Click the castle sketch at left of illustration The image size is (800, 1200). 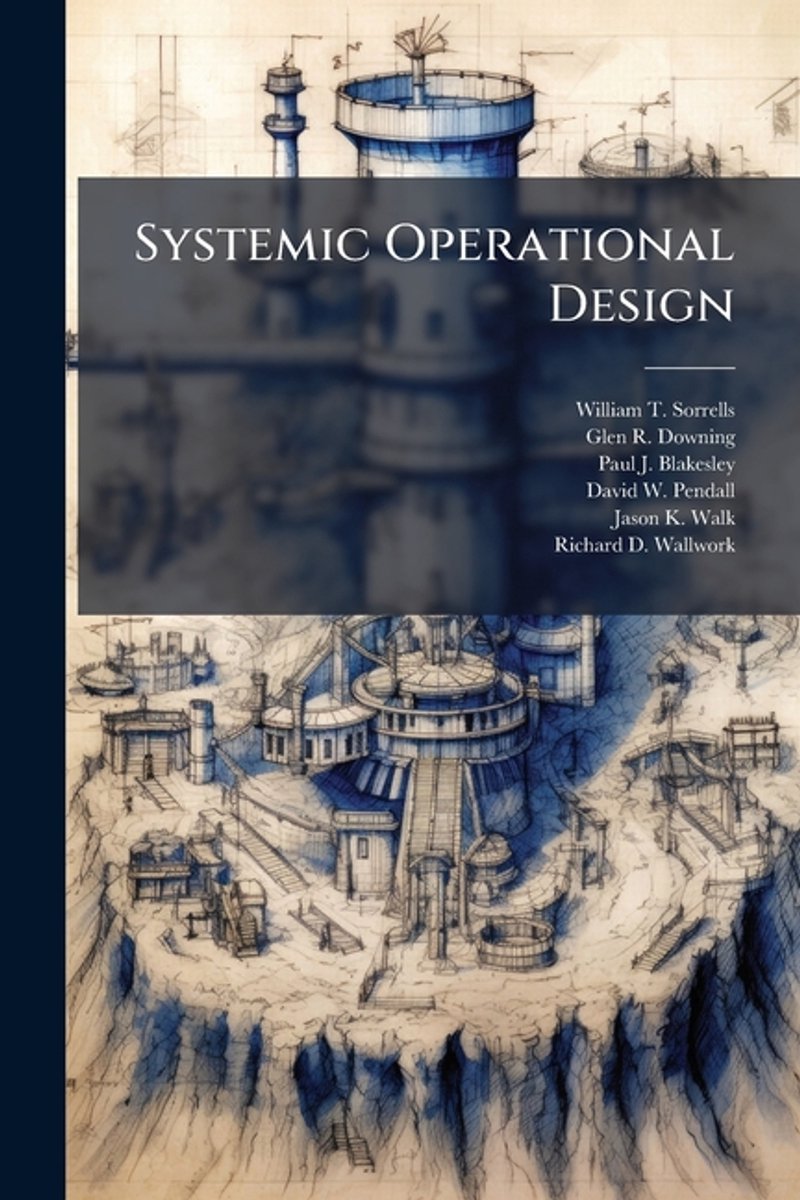[153, 655]
